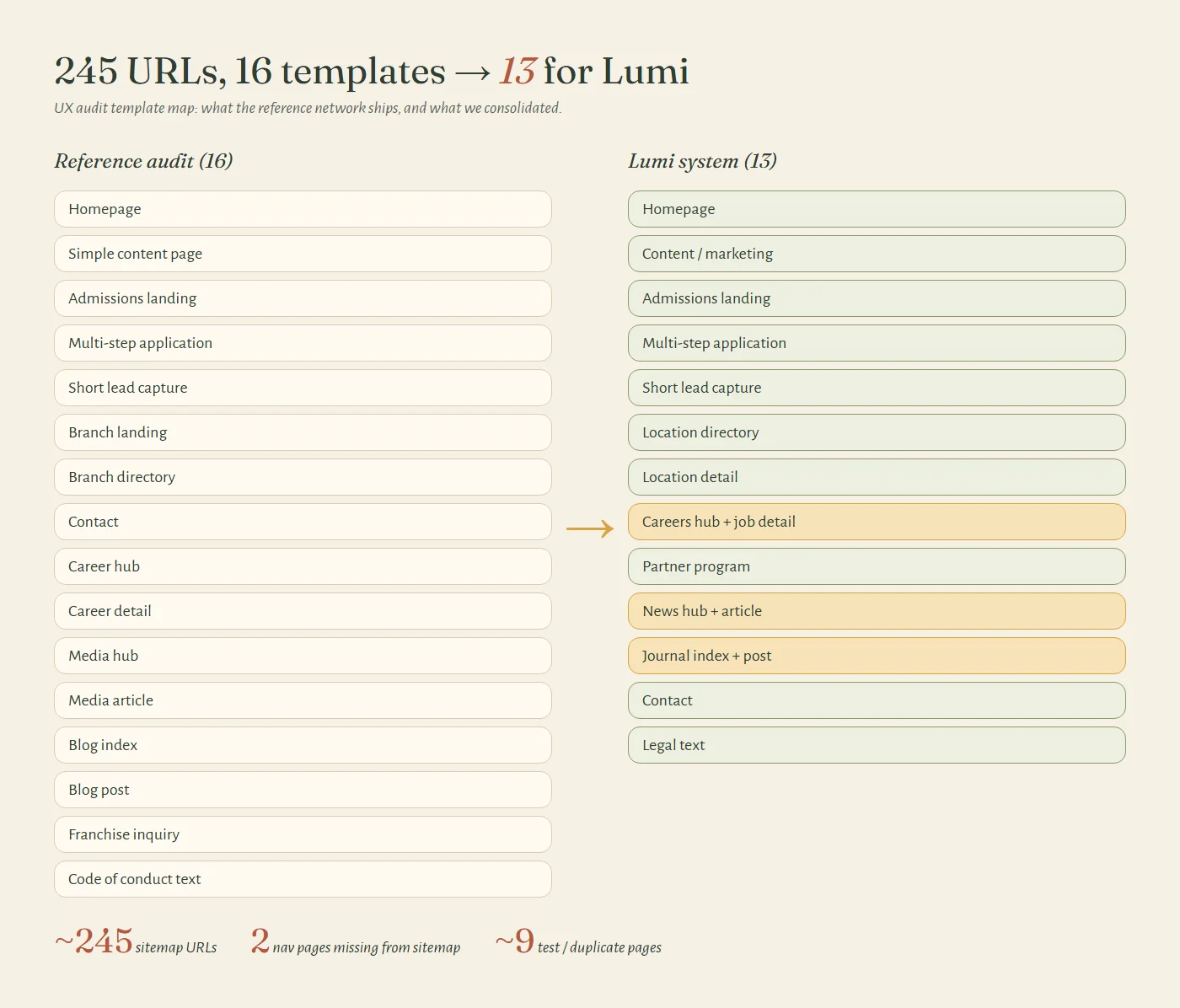1180x1008 pixels.
Task: Click the ~245 sitemap URLs statistic
Action: [x=136, y=941]
